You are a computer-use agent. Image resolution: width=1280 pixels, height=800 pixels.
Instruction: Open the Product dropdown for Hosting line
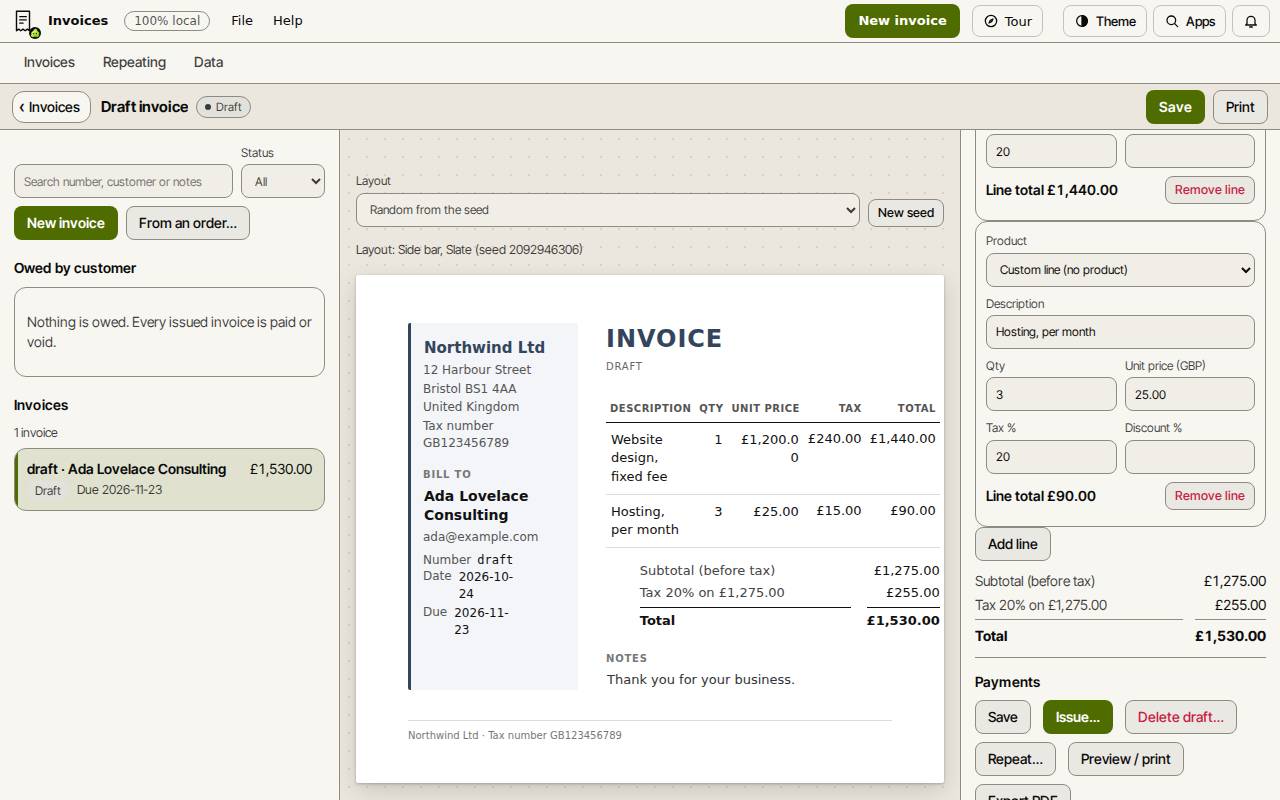[1120, 270]
